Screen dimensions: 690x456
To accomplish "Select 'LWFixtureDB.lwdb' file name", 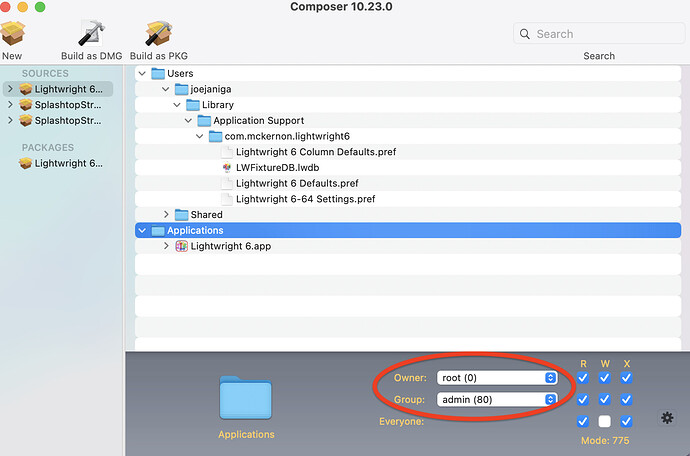I will click(278, 168).
